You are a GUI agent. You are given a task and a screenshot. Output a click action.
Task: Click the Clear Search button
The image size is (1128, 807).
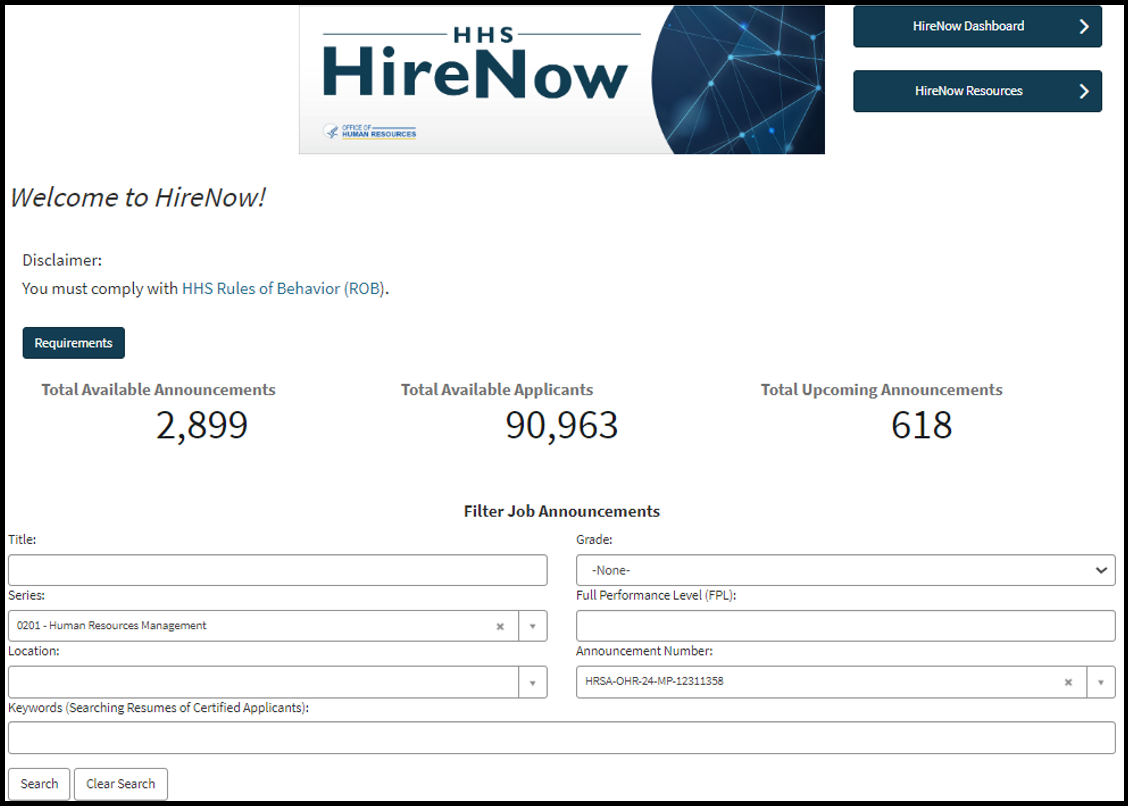click(120, 784)
